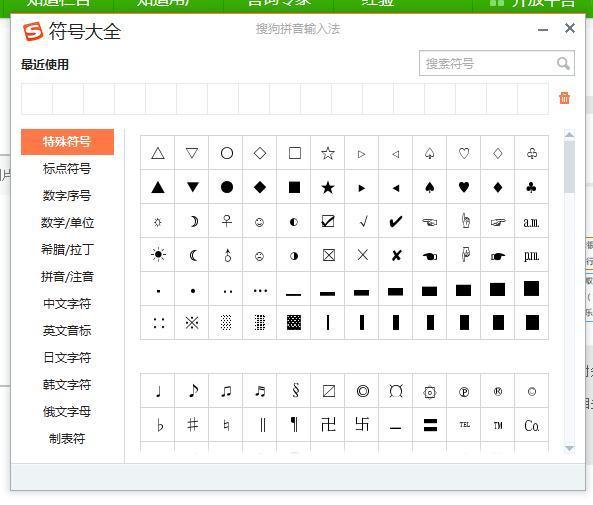Select the 中文字符 category
Viewport: 593px width, 505px height.
67,304
